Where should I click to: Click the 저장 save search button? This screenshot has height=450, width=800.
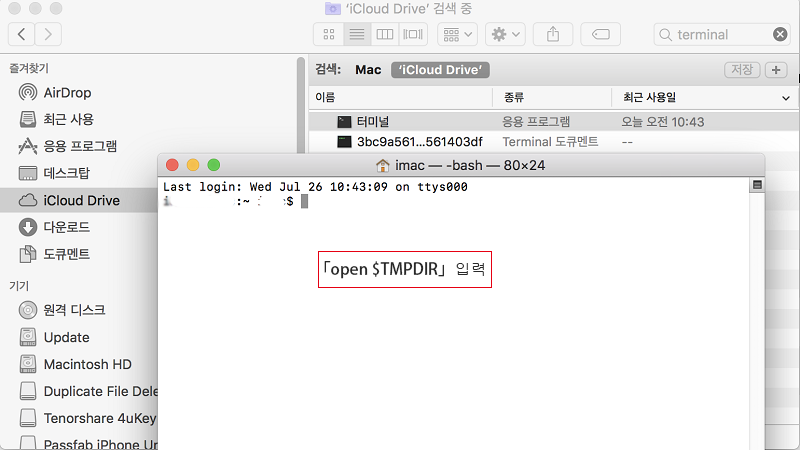click(x=742, y=70)
